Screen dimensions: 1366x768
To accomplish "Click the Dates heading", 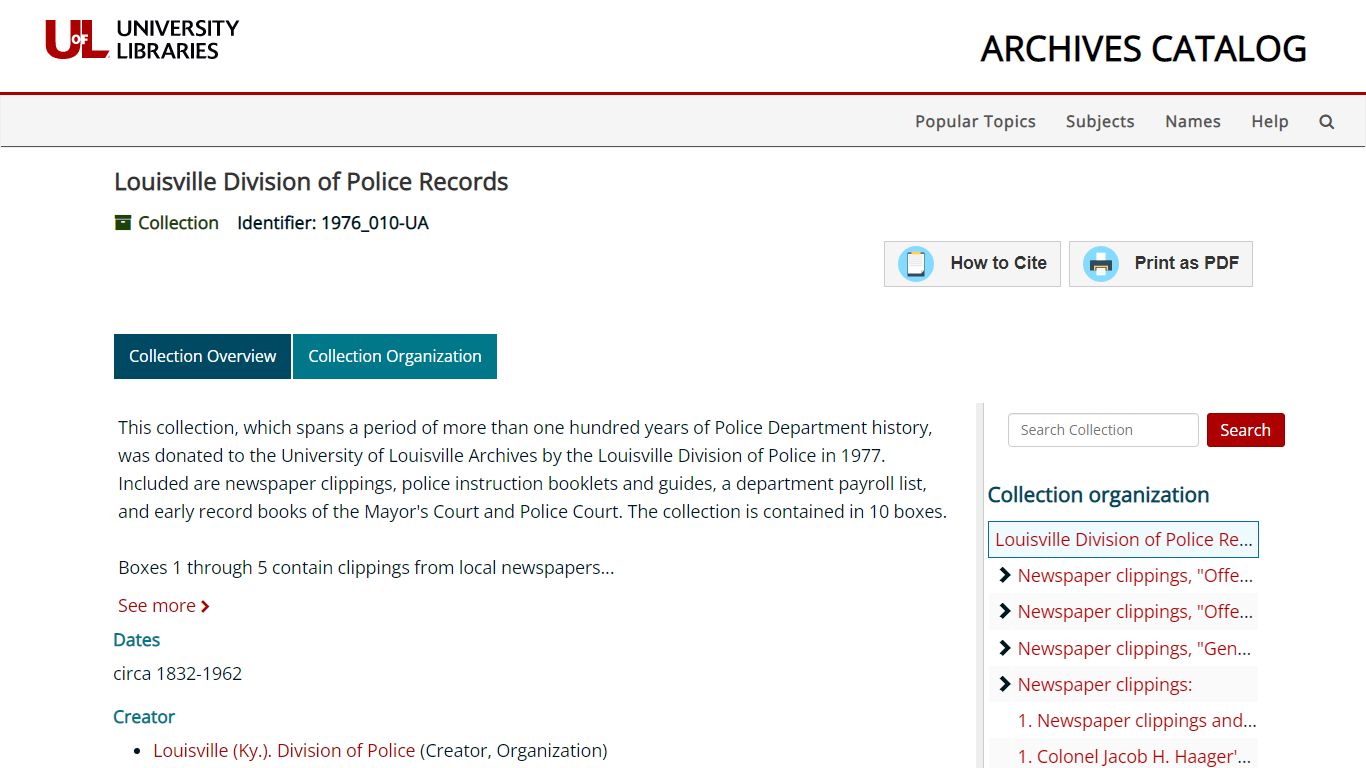I will pyautogui.click(x=137, y=640).
